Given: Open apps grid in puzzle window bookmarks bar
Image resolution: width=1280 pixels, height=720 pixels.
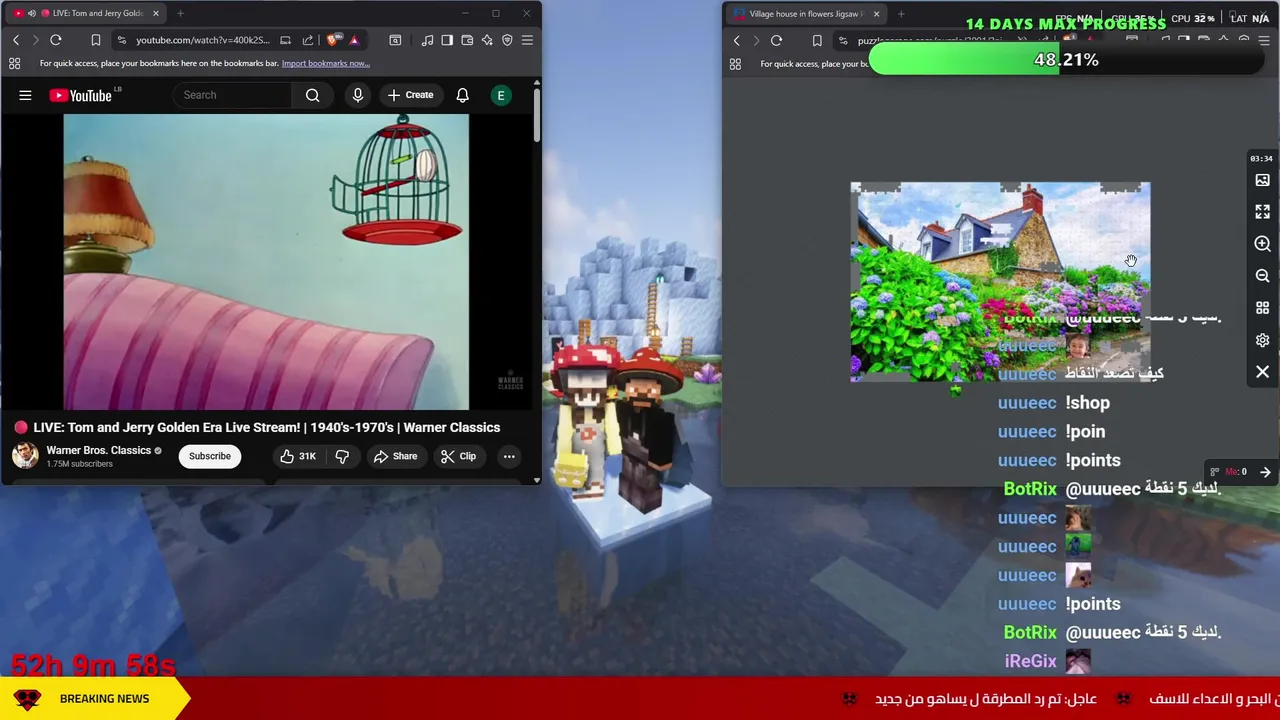Looking at the screenshot, I should point(735,64).
